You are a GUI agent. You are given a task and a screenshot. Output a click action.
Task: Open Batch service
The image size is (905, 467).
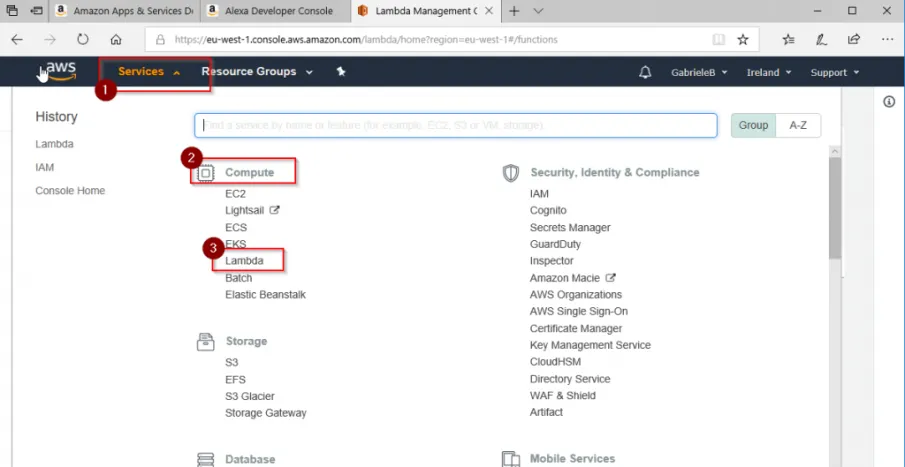(x=238, y=278)
